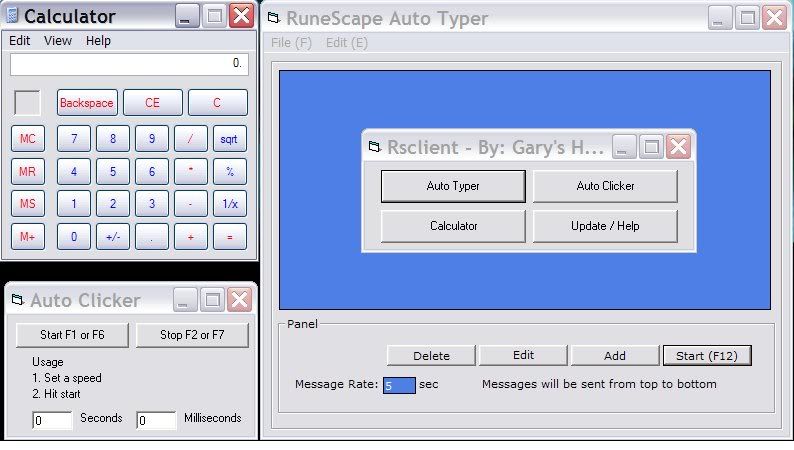The height and width of the screenshot is (450, 794).
Task: Open the Calculator Edit menu
Action: (20, 40)
